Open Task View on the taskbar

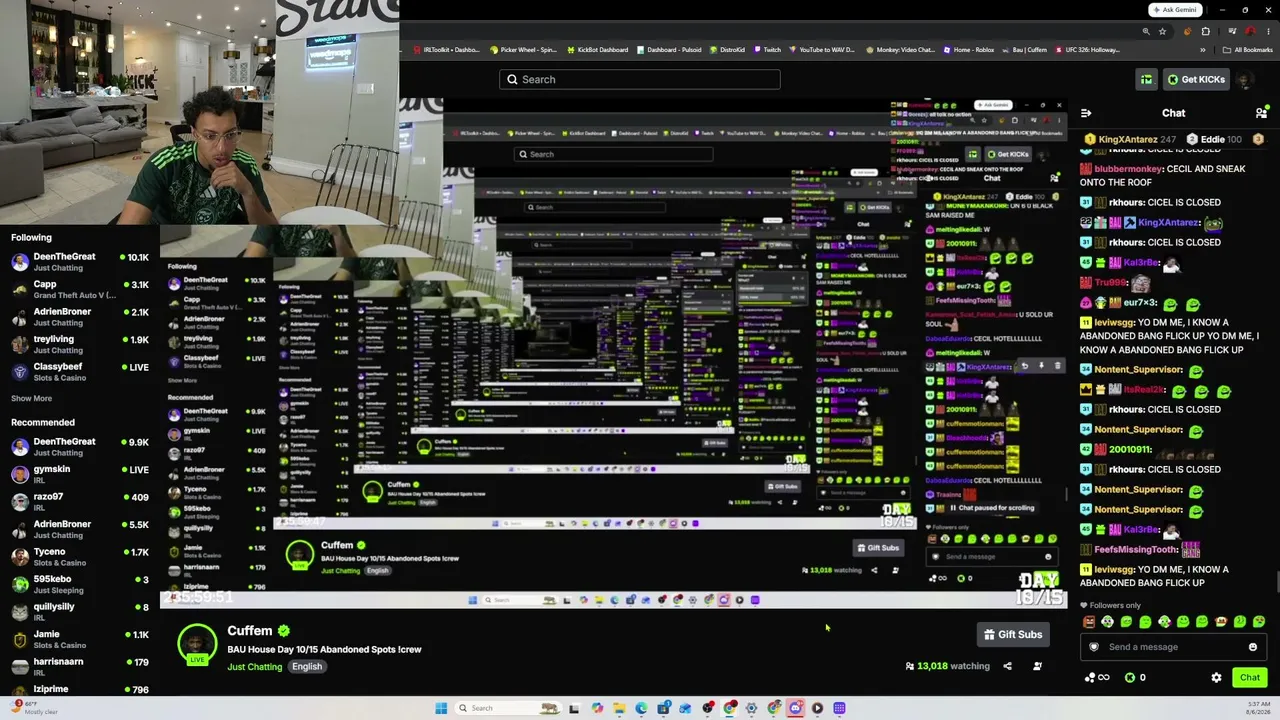574,708
